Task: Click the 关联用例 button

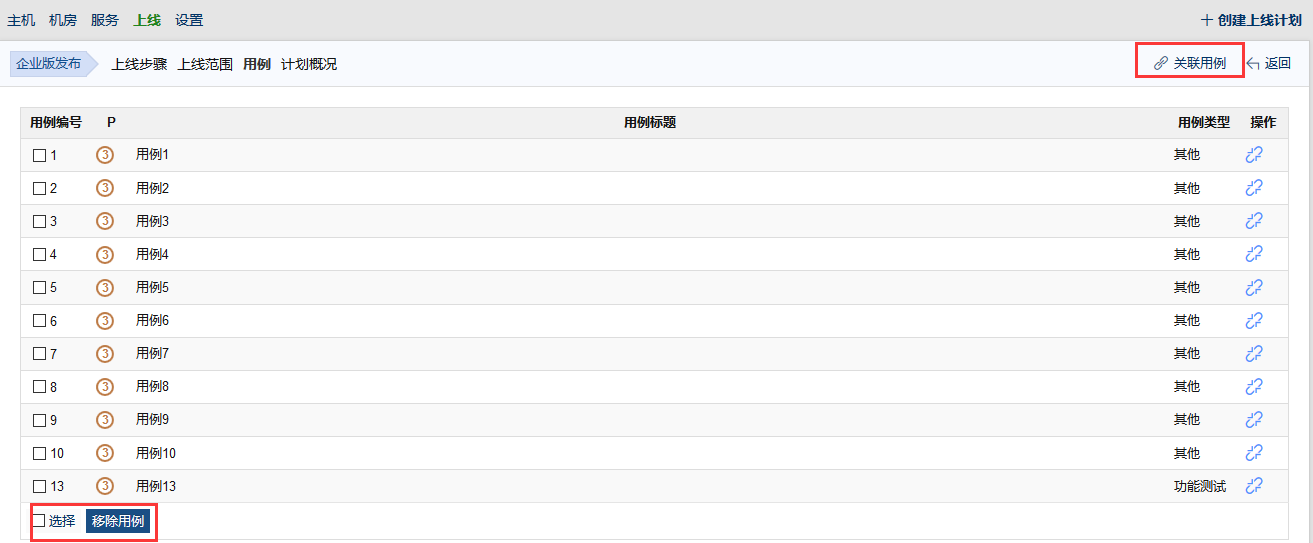Action: pos(1190,63)
